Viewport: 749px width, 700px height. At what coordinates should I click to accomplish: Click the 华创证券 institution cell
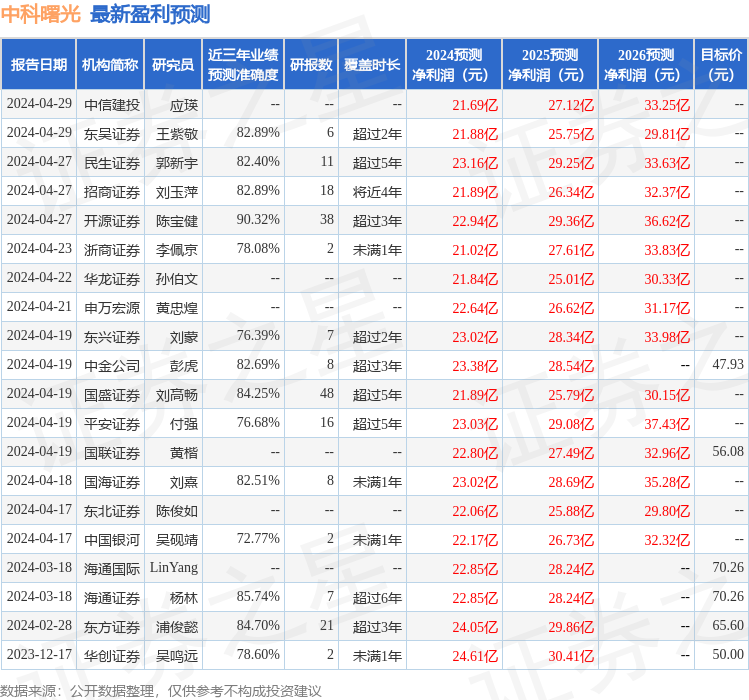[x=112, y=656]
